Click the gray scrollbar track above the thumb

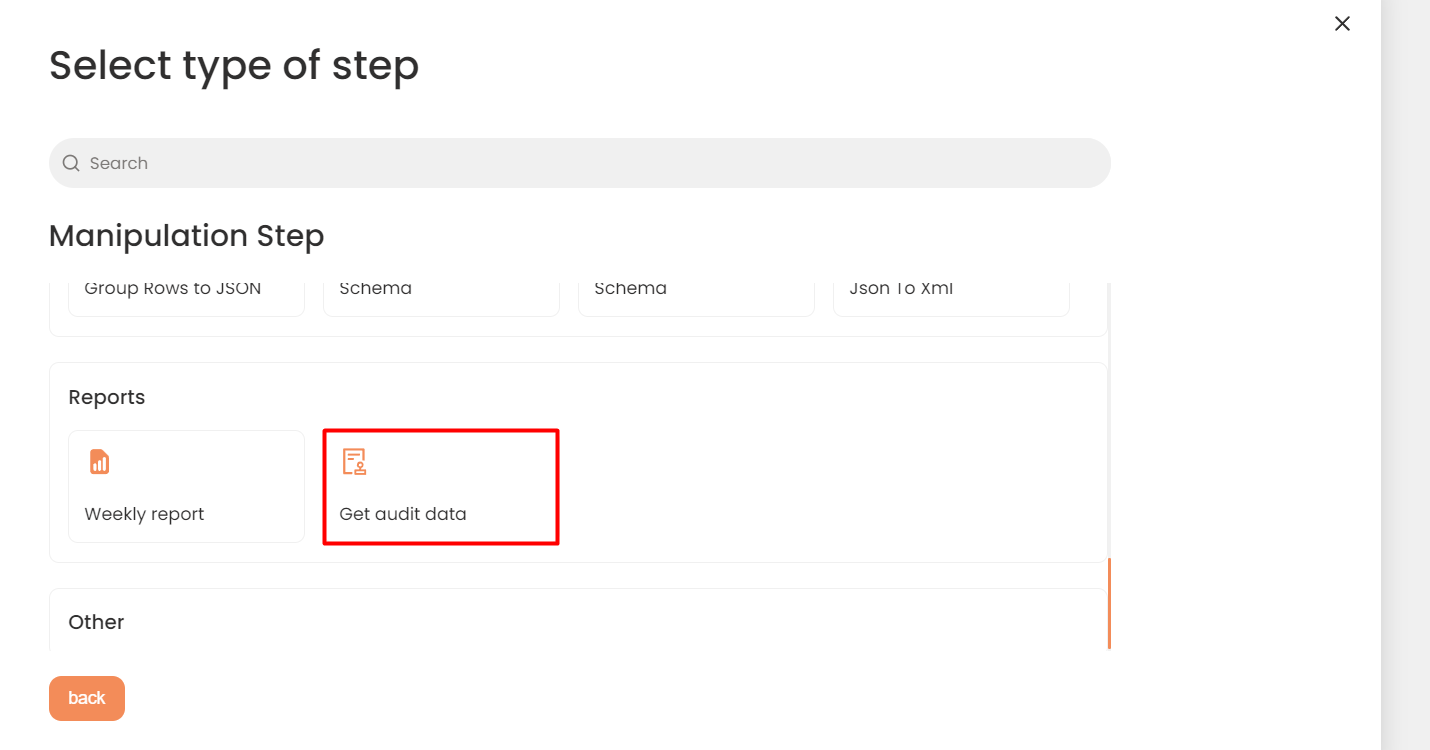pos(1108,420)
